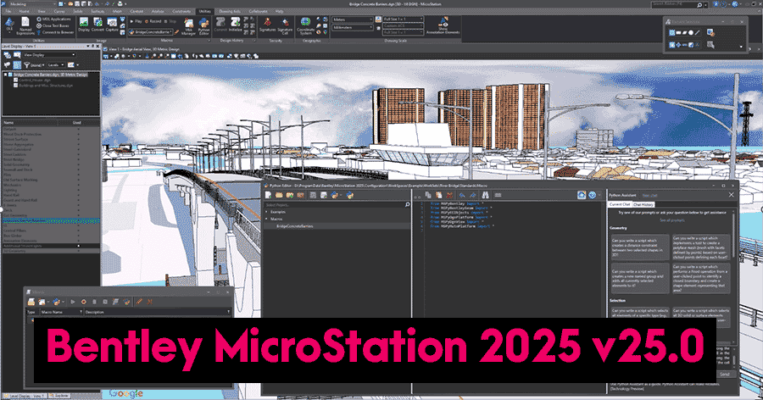
Task: Click Initialize in Design History group
Action: tap(236, 24)
